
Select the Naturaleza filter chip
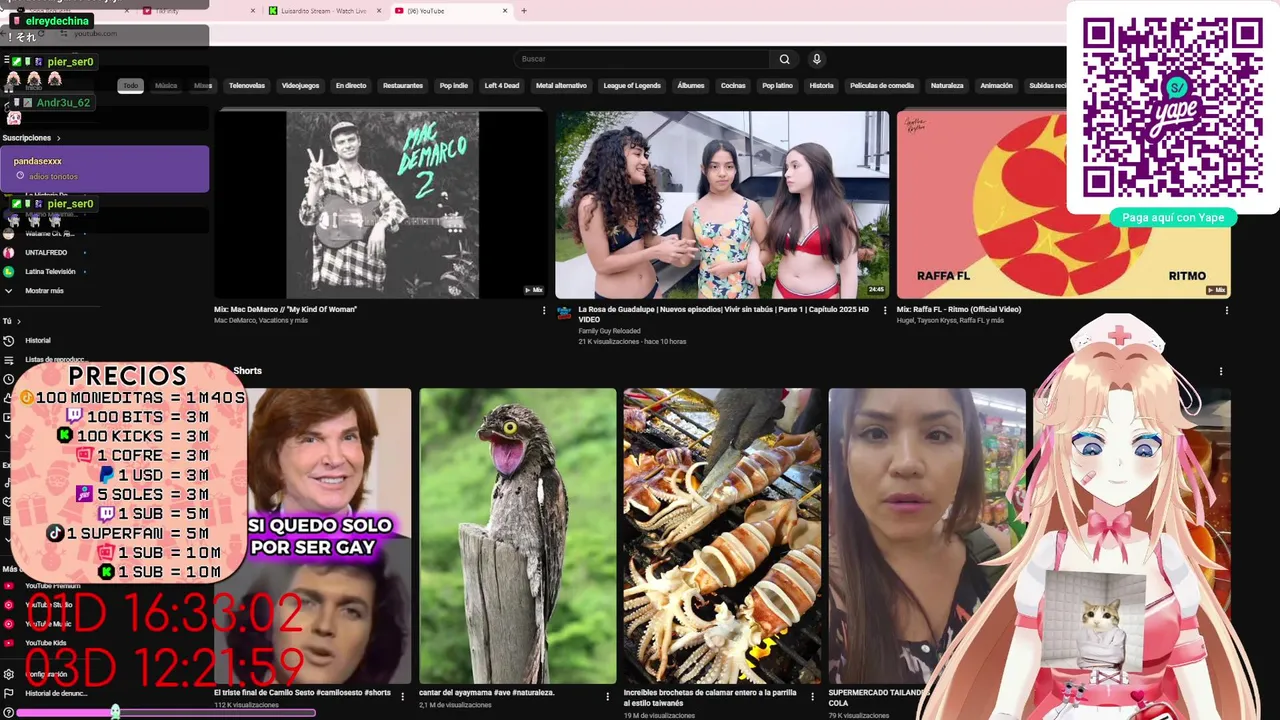click(947, 86)
